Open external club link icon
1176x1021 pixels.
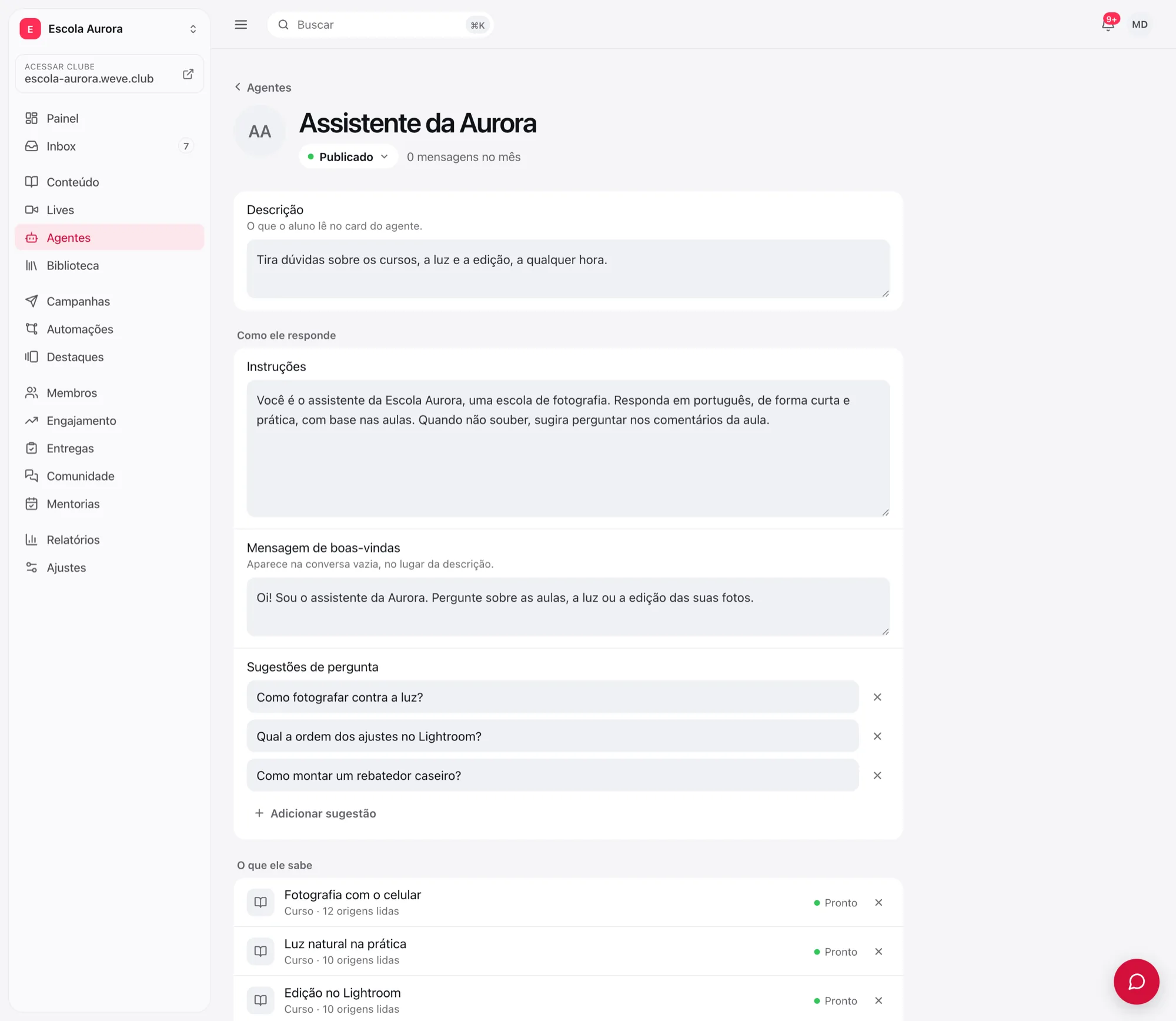click(188, 74)
